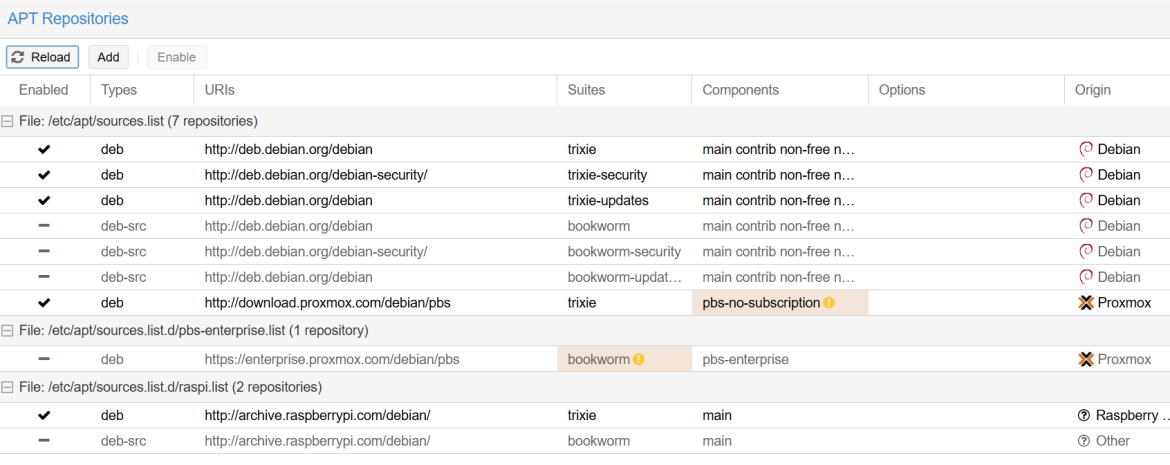Click Proxmox logo in pbs-no-subscription row
The height and width of the screenshot is (465, 1170).
click(1086, 303)
